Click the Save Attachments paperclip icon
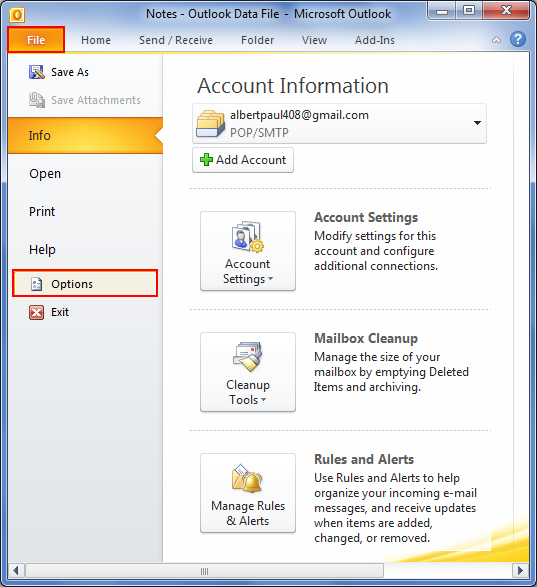Viewport: 537px width, 587px height. point(37,100)
